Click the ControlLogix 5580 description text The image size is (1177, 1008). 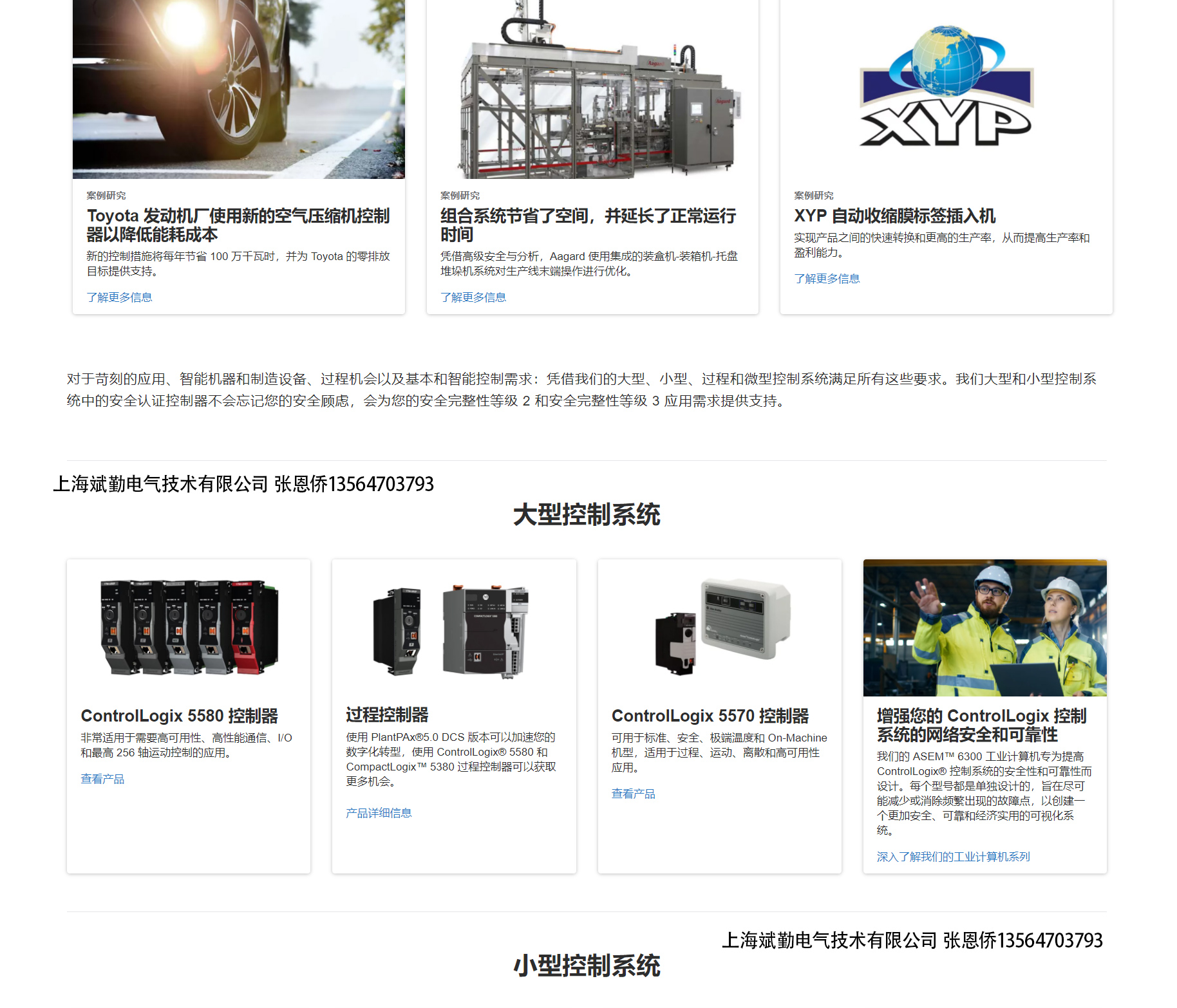point(187,745)
